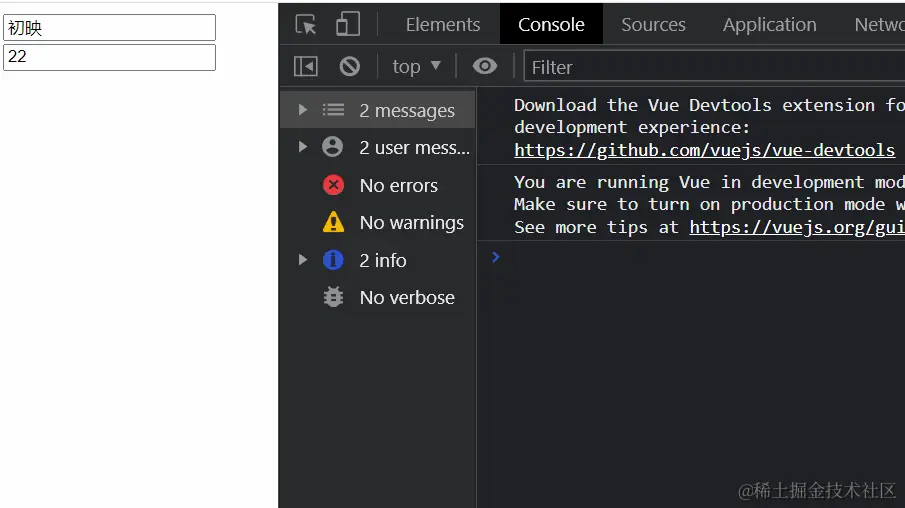Image resolution: width=905 pixels, height=508 pixels.
Task: Toggle the device toolbar icon
Action: point(347,24)
